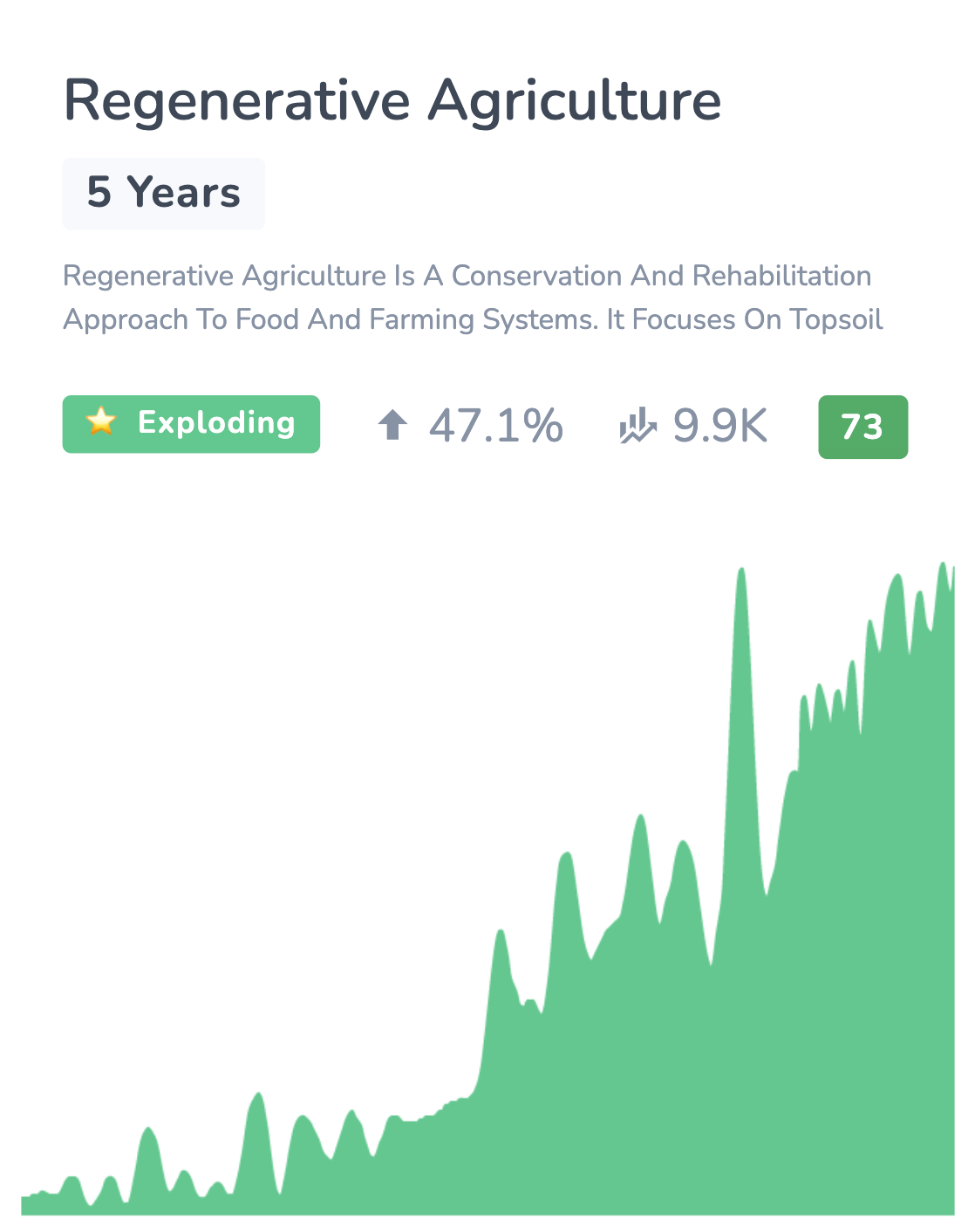
Task: Click the green 73 score badge
Action: click(862, 427)
